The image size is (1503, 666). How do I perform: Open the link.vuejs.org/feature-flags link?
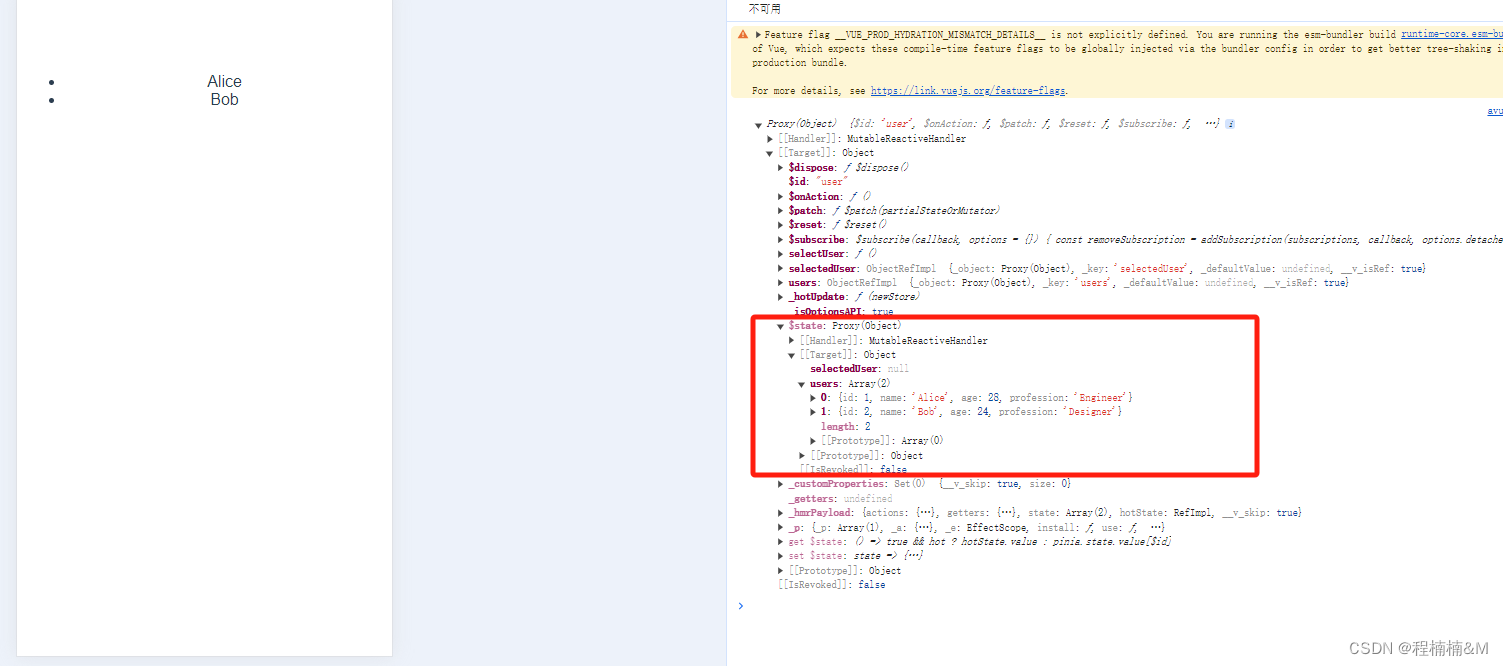(x=968, y=91)
